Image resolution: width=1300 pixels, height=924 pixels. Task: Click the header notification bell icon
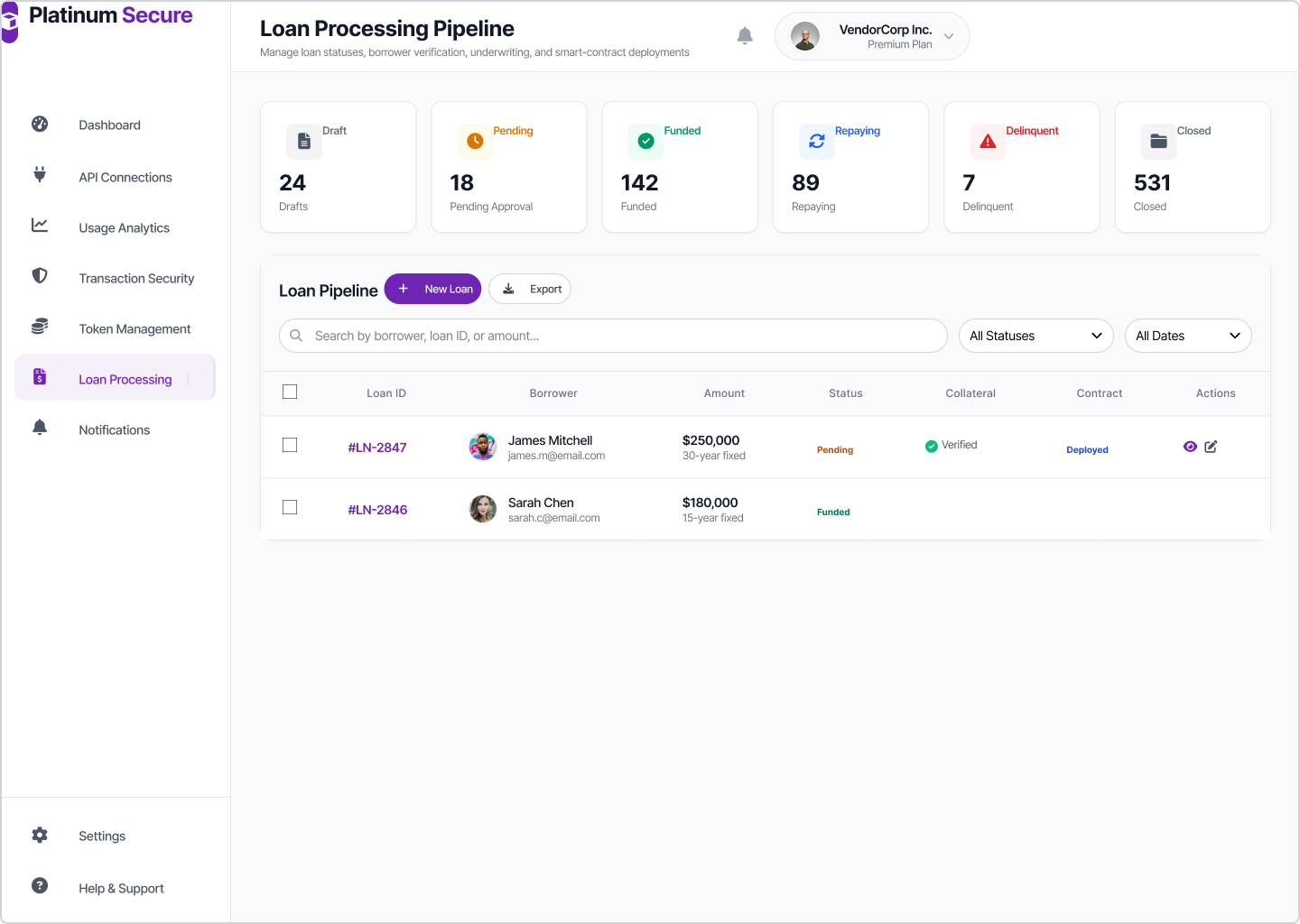(745, 36)
